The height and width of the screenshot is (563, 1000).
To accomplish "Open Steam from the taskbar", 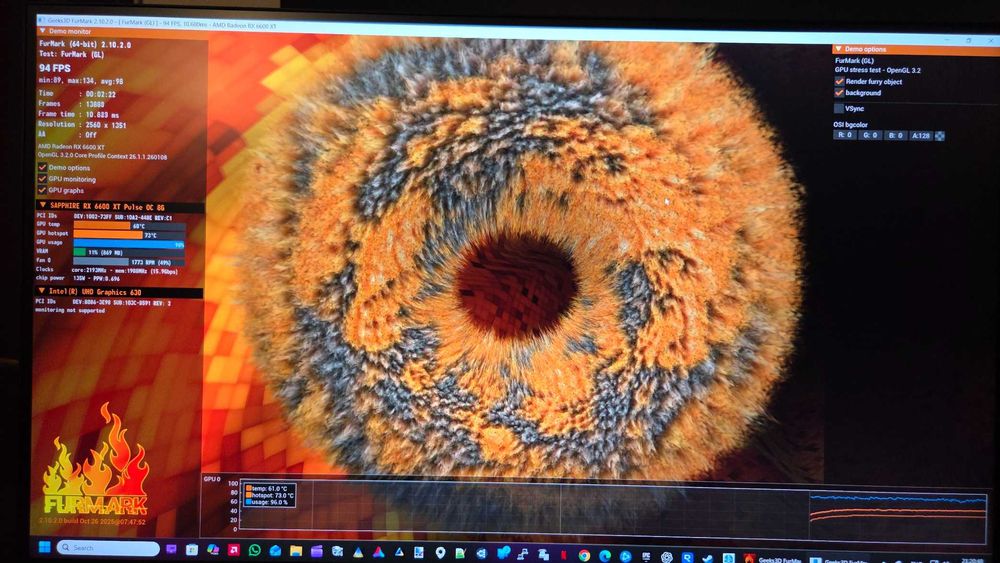I will (x=708, y=559).
